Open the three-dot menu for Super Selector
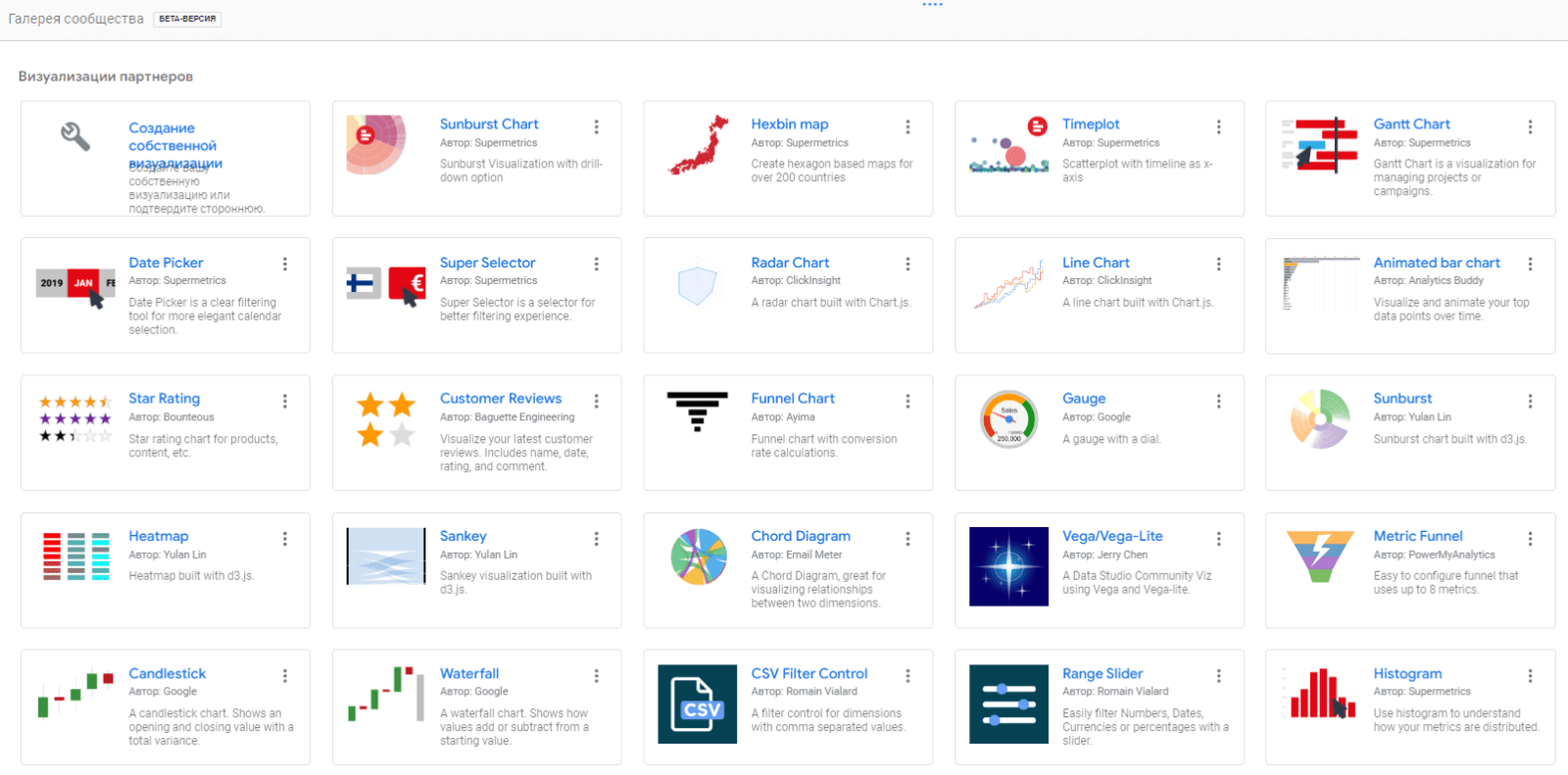The height and width of the screenshot is (775, 1568). pos(596,265)
